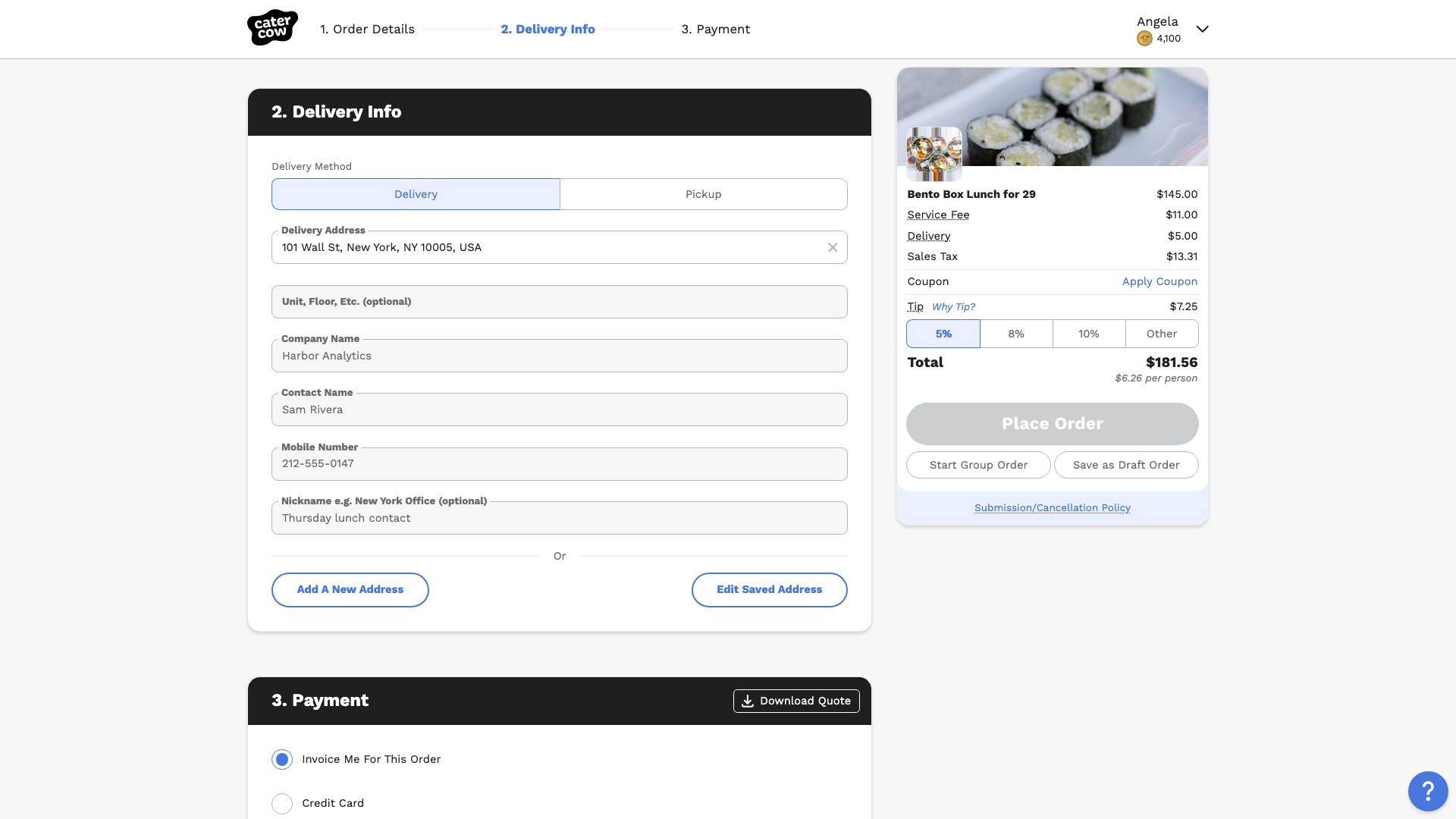Select step 2. Delivery Info
The height and width of the screenshot is (819, 1456).
click(x=548, y=29)
